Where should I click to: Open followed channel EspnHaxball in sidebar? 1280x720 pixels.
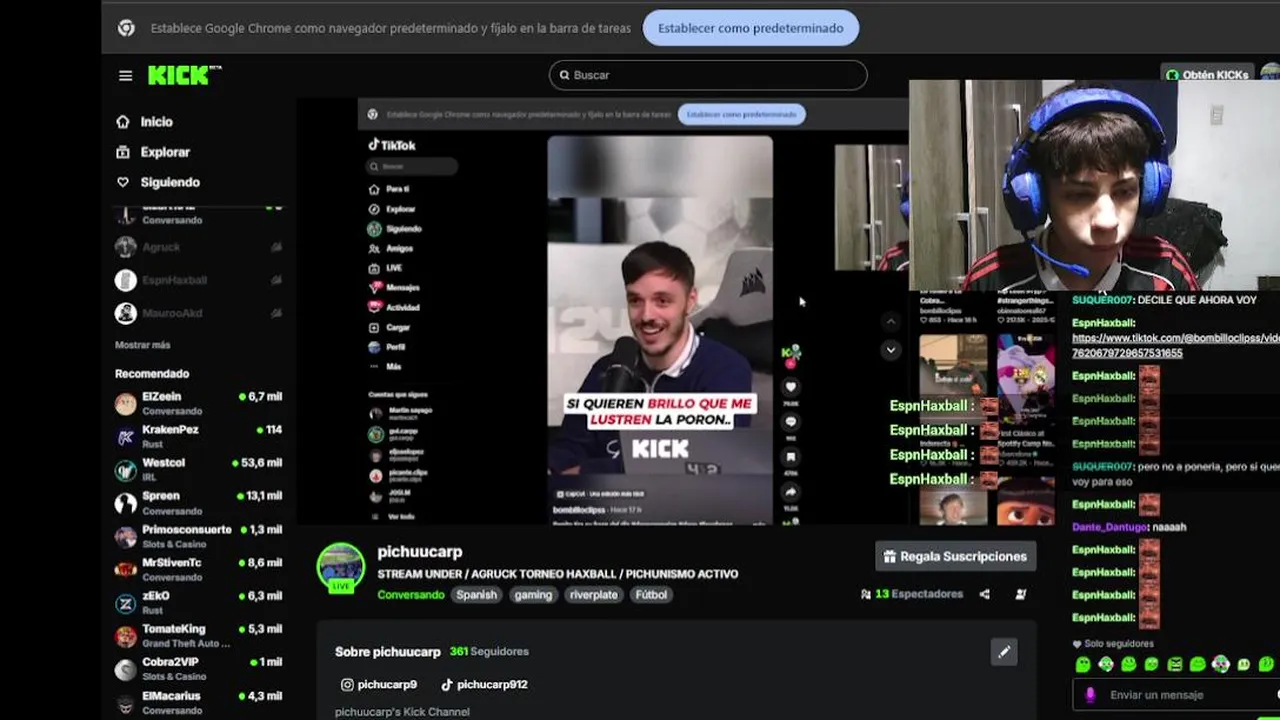pyautogui.click(x=199, y=280)
